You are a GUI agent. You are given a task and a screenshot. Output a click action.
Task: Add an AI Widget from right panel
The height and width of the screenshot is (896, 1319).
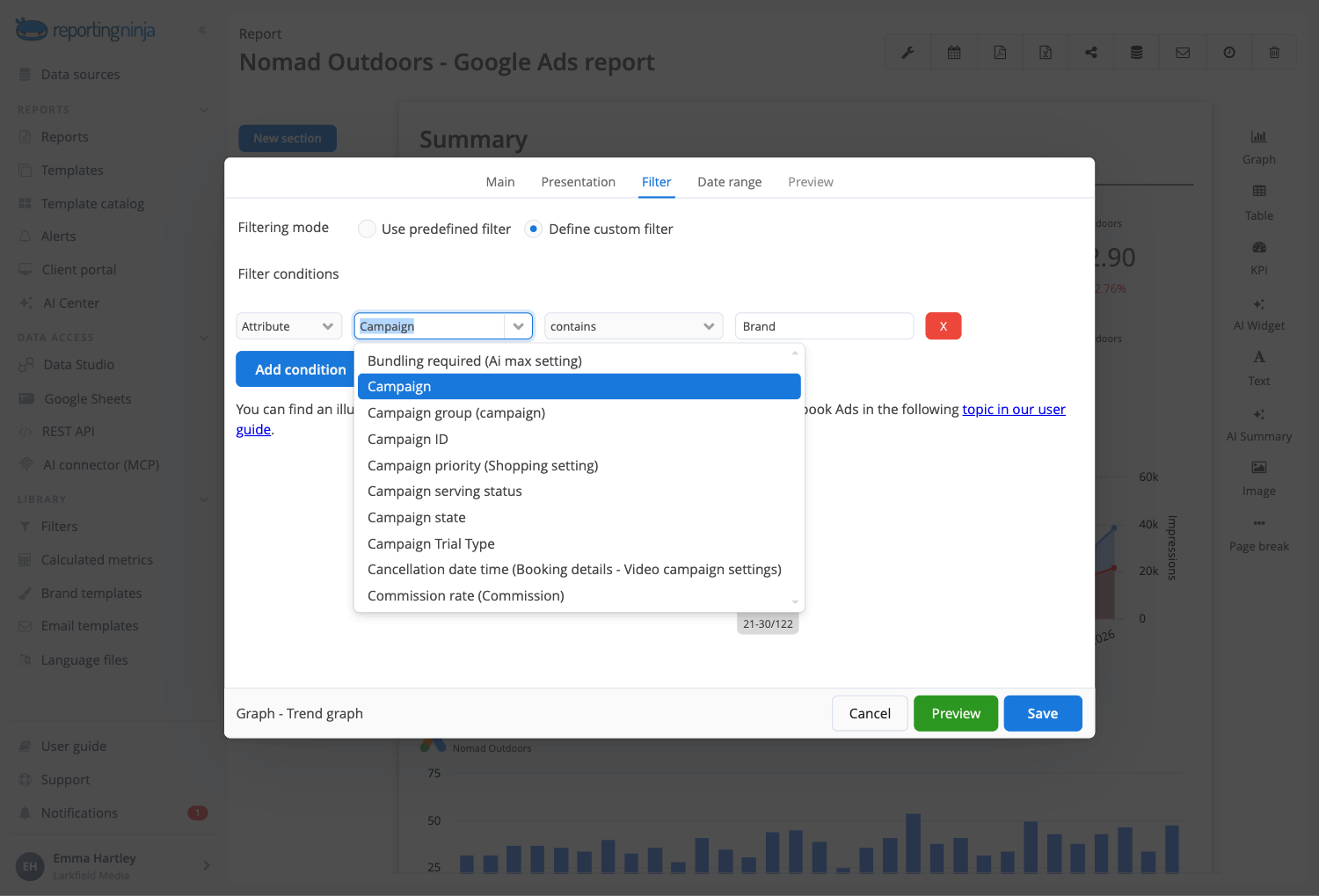coord(1259,314)
